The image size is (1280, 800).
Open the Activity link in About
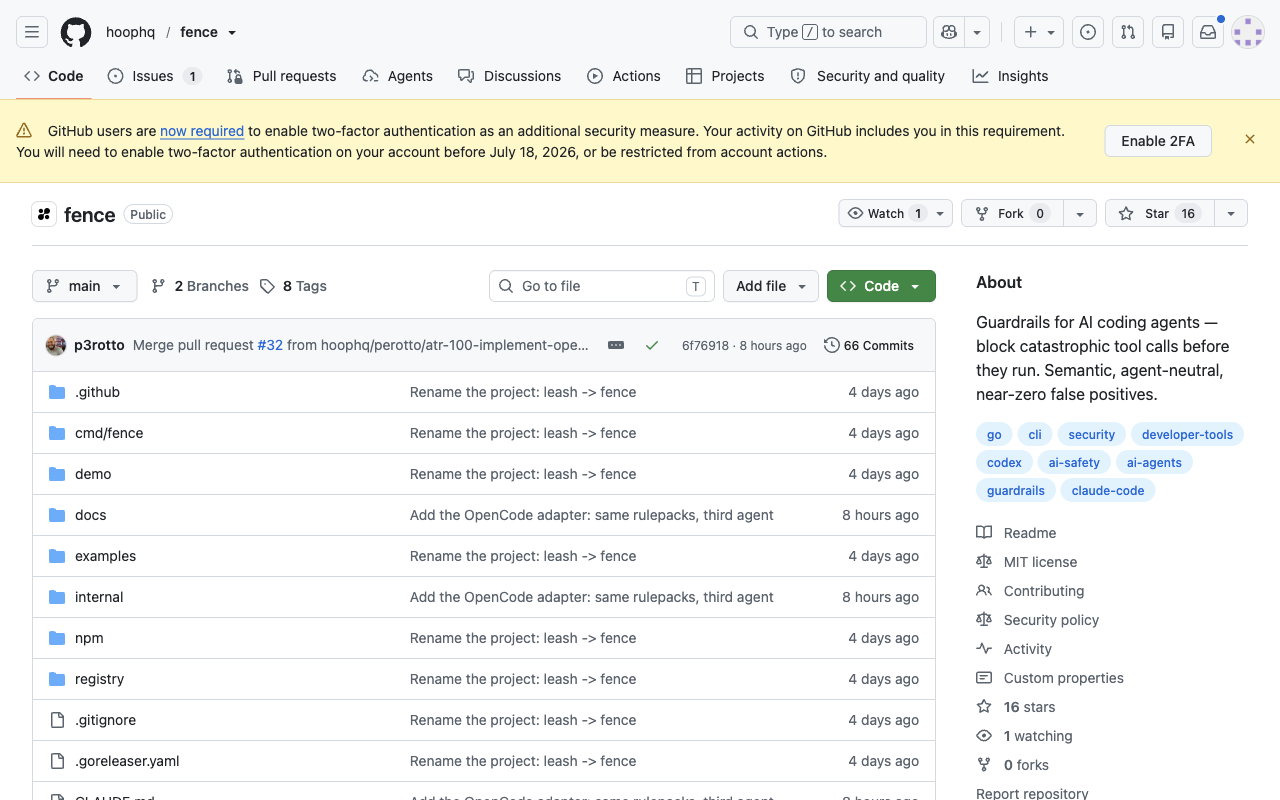tap(1027, 649)
